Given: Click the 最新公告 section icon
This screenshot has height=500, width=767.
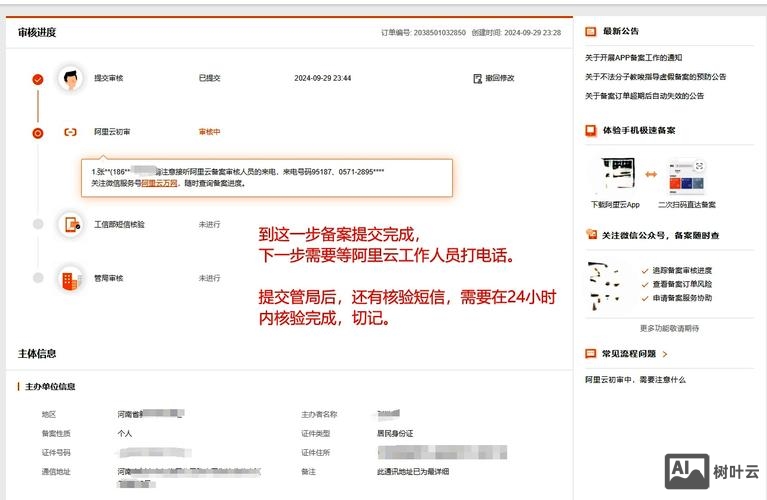Looking at the screenshot, I should [591, 31].
